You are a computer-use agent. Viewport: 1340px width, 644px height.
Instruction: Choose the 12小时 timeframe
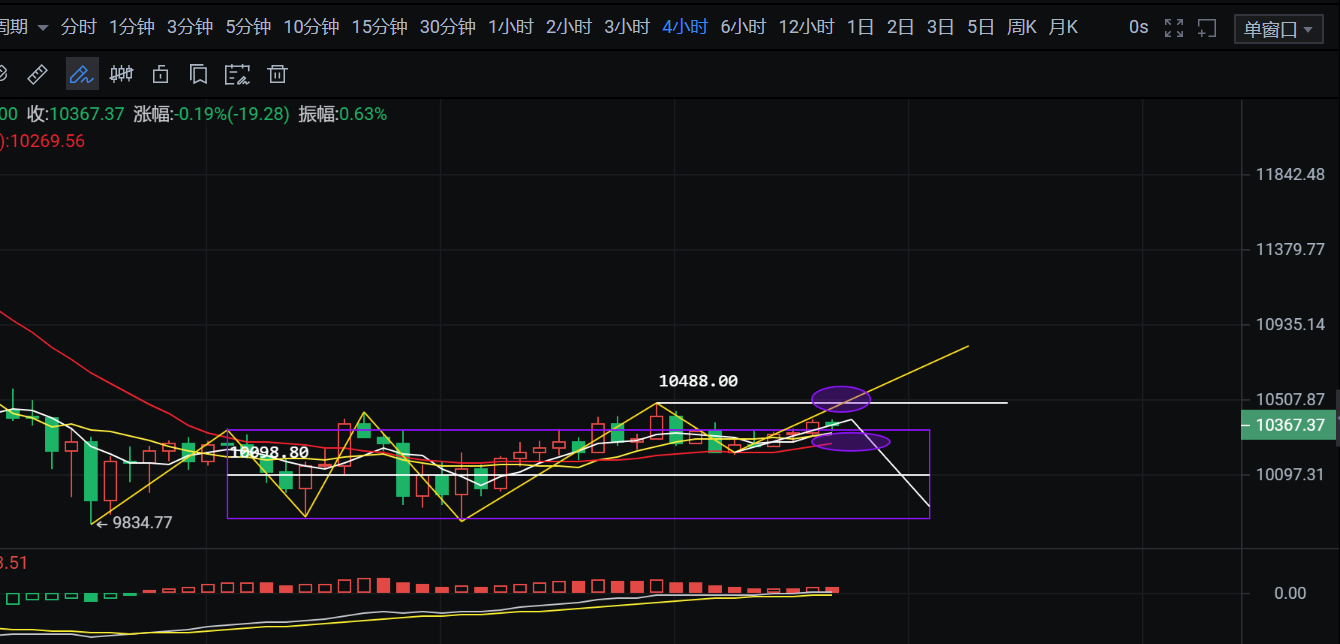pos(806,27)
